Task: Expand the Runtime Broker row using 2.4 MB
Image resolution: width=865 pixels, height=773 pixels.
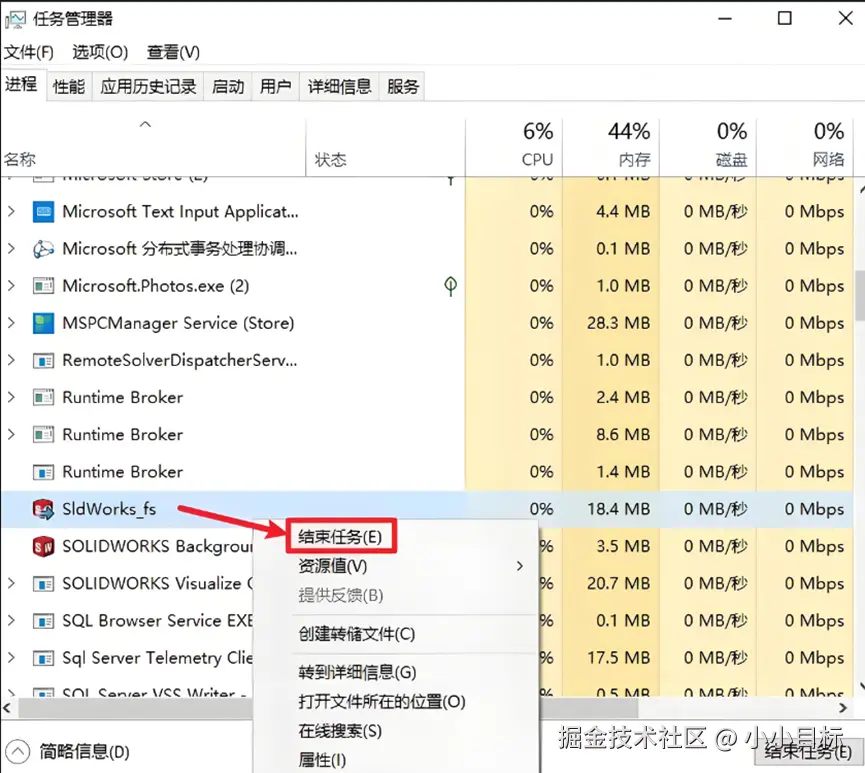Action: coord(12,397)
